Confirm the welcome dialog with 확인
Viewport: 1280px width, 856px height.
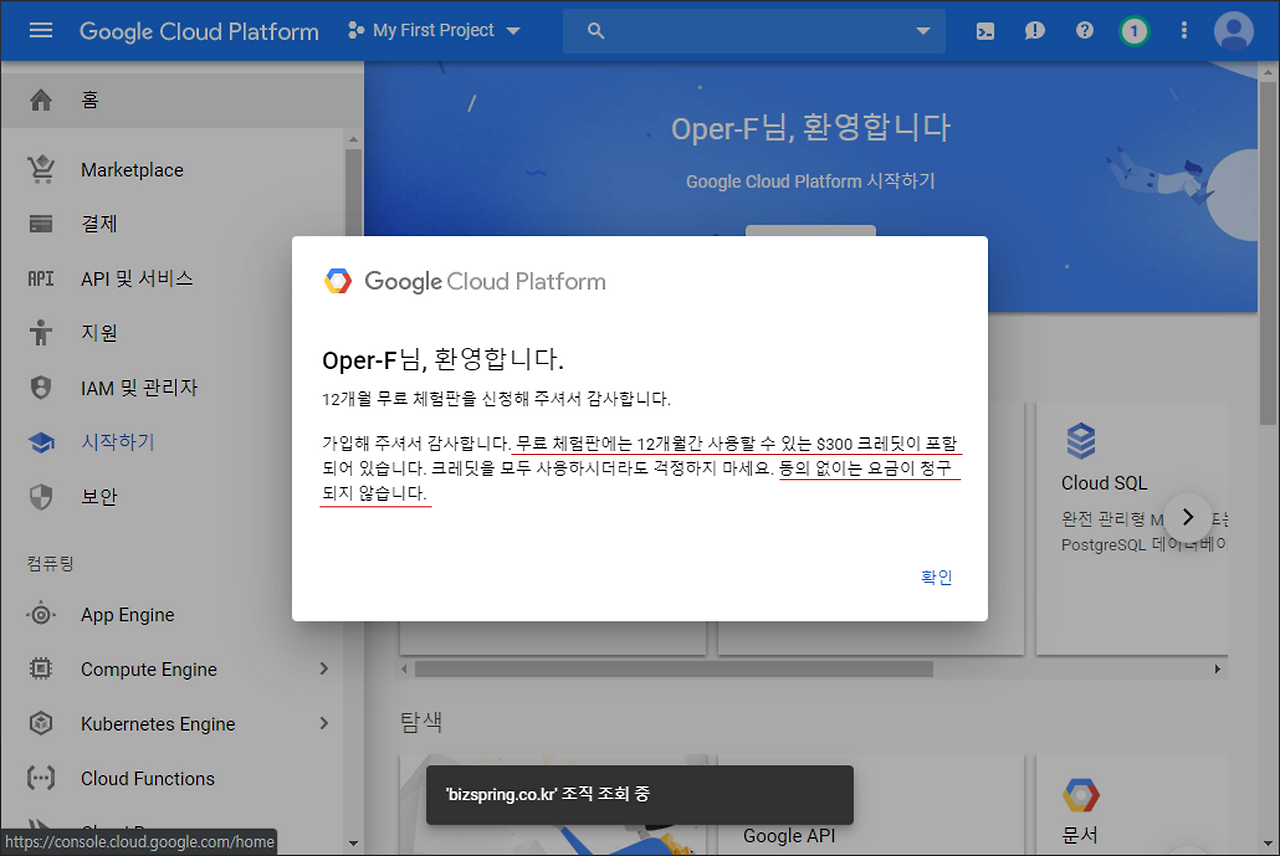(937, 577)
